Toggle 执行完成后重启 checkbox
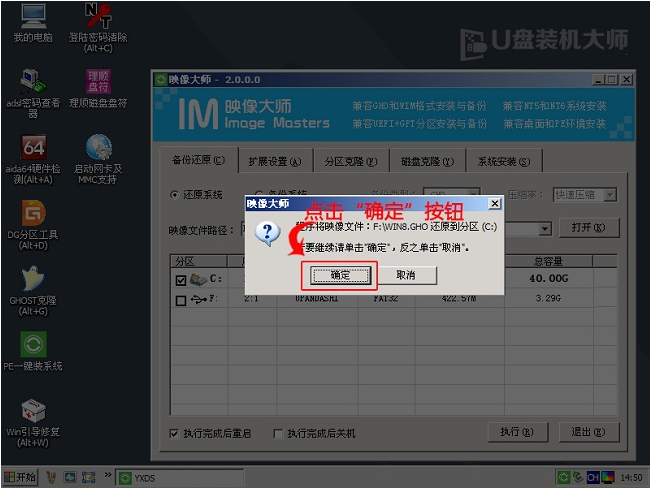 tap(174, 433)
